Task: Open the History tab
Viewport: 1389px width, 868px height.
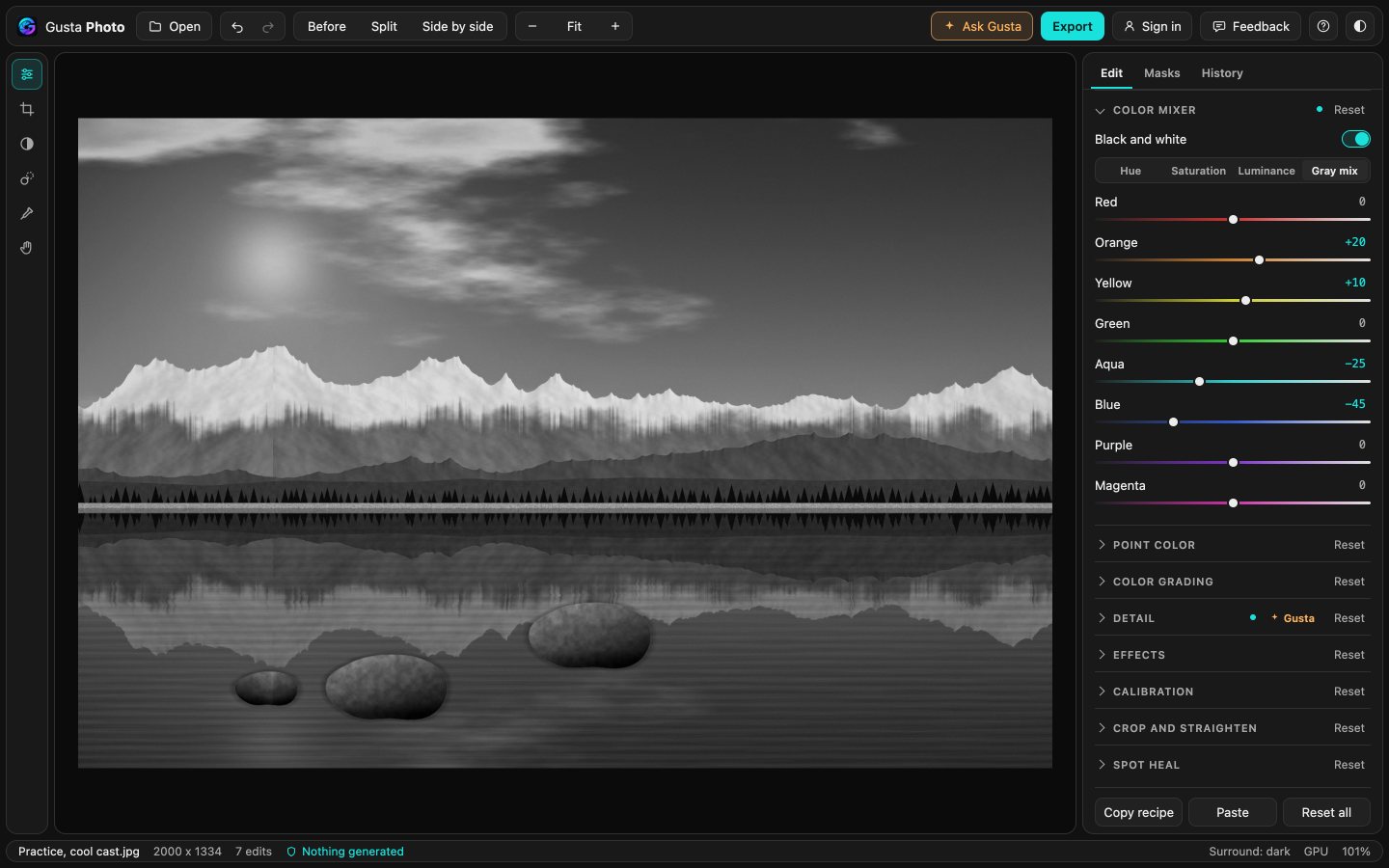Action: (1221, 73)
